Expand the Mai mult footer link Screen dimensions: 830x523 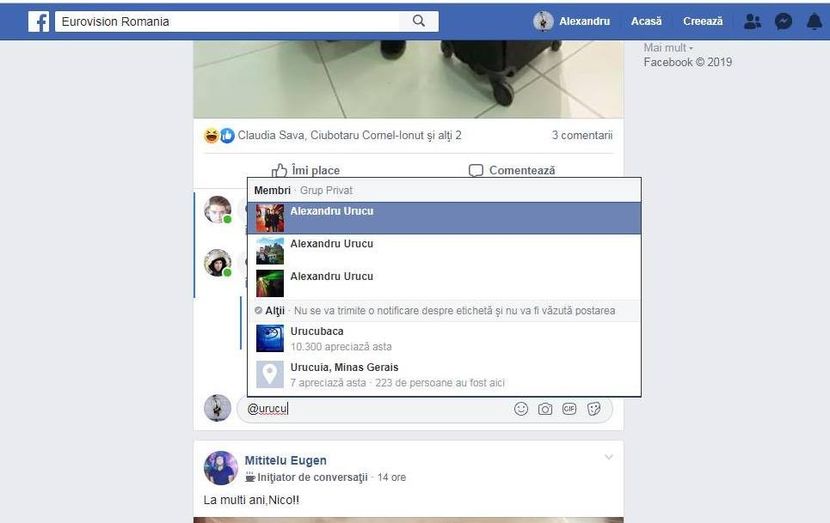pos(667,47)
